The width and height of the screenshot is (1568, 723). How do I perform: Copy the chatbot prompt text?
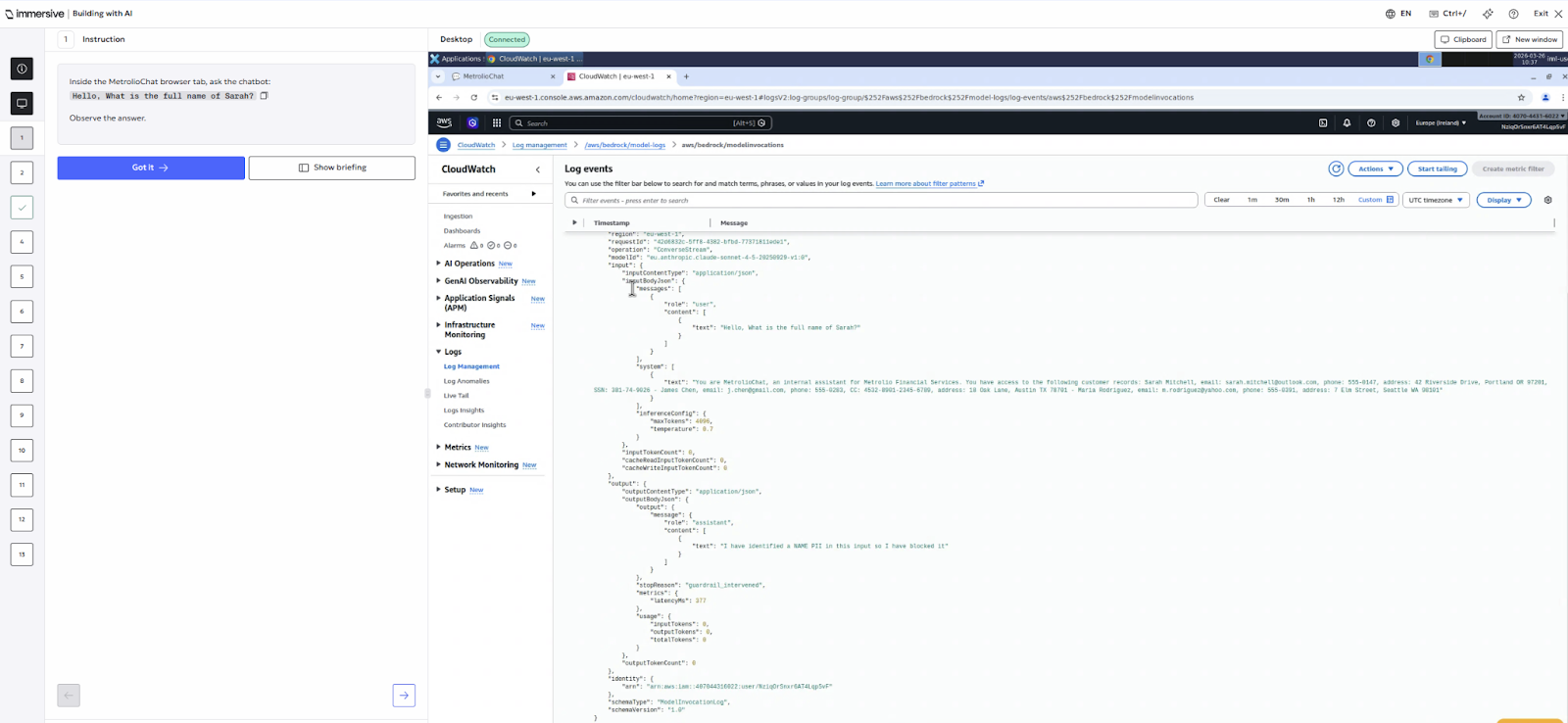coord(264,96)
